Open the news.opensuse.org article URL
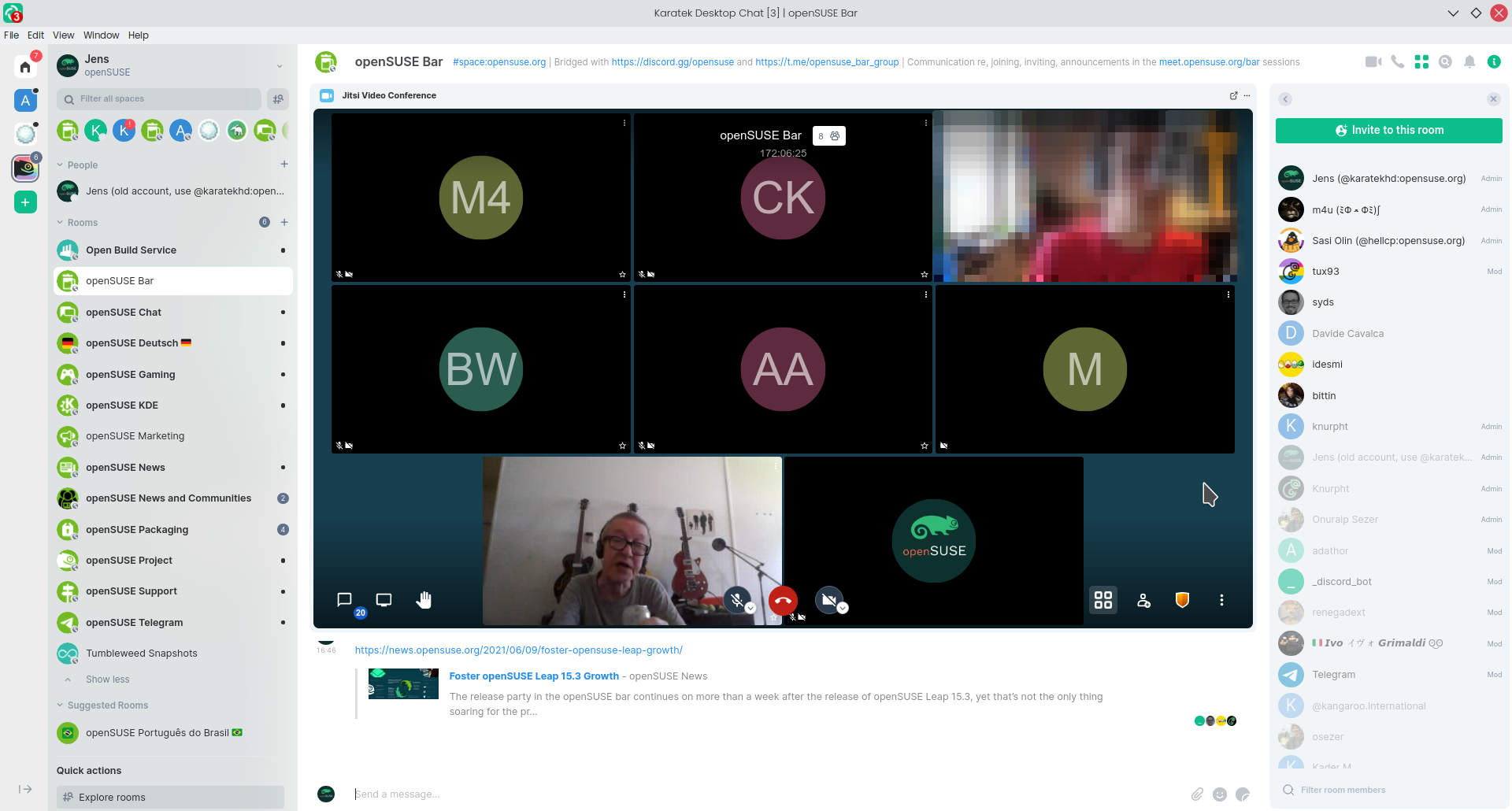 518,650
